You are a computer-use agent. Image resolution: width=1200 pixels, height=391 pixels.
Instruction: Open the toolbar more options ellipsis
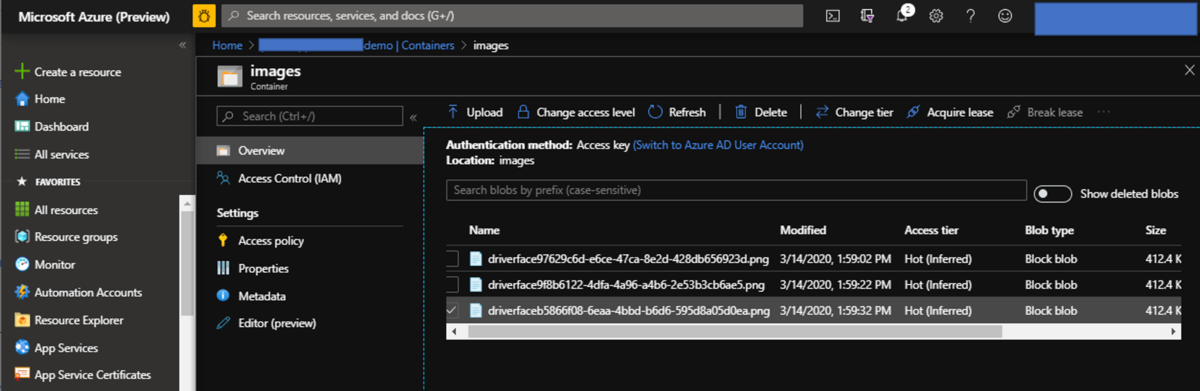1104,112
